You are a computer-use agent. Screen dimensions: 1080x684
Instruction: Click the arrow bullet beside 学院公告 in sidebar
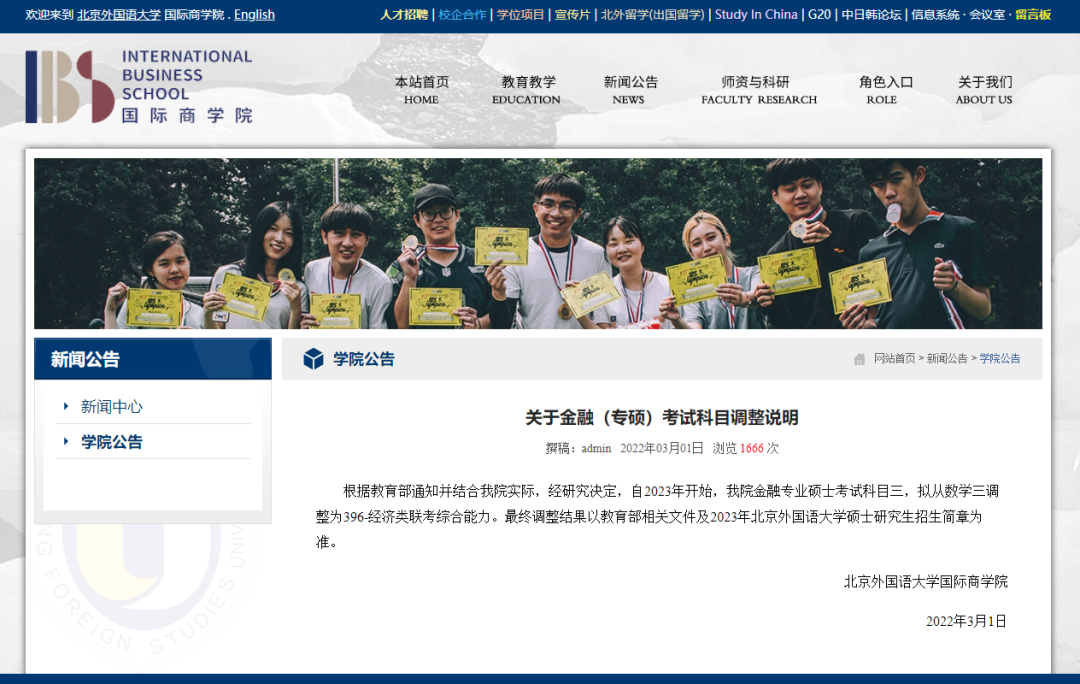coord(66,441)
